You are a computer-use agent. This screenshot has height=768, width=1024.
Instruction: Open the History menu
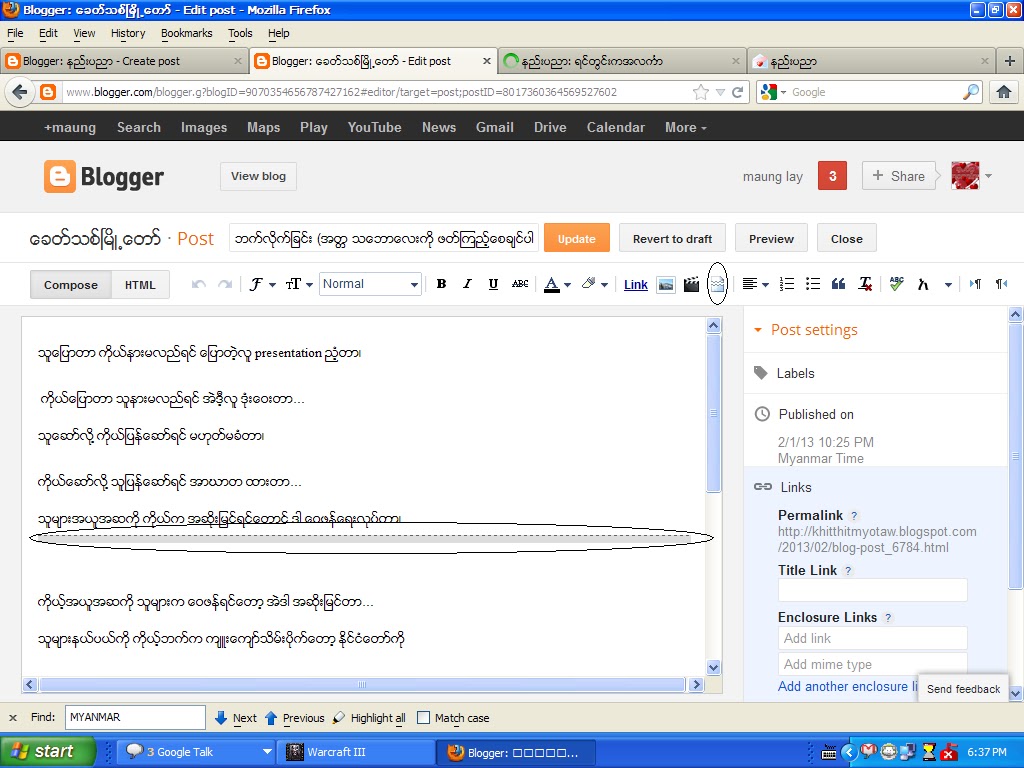point(128,33)
